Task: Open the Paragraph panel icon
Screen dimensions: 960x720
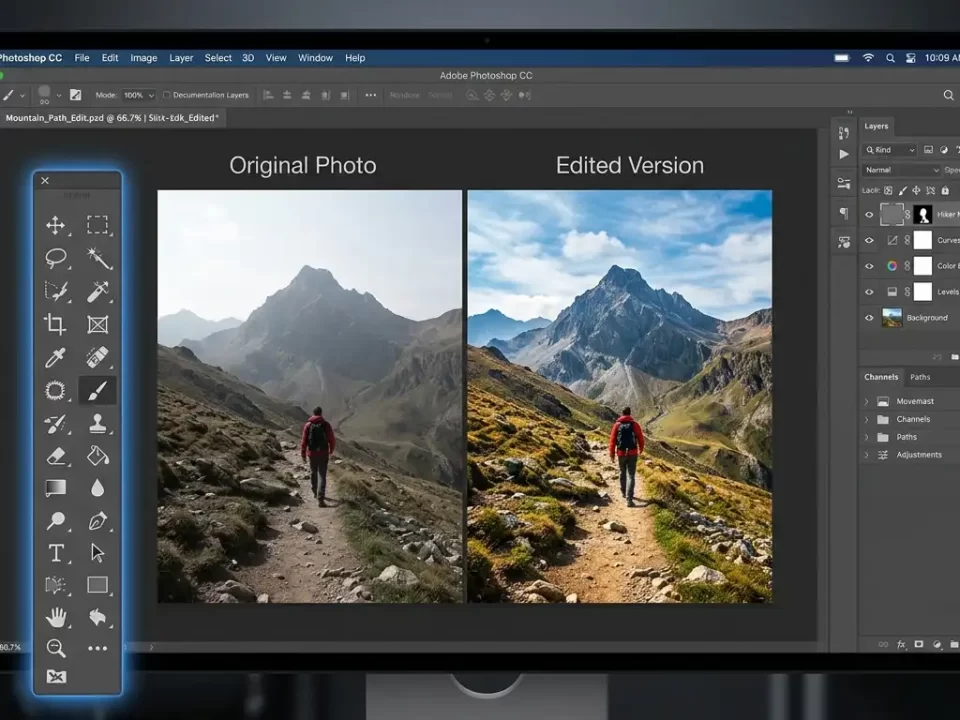Action: coord(844,212)
